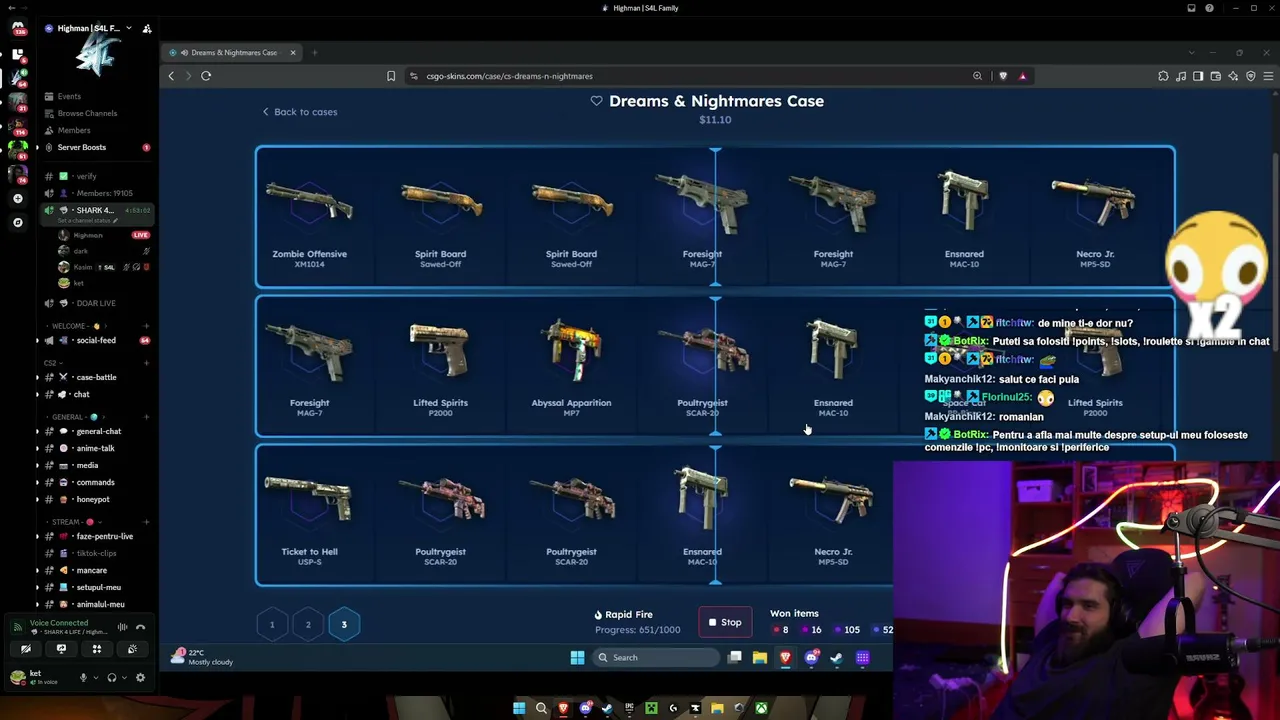
Task: Open Discord direct messages home icon
Action: pyautogui.click(x=18, y=28)
